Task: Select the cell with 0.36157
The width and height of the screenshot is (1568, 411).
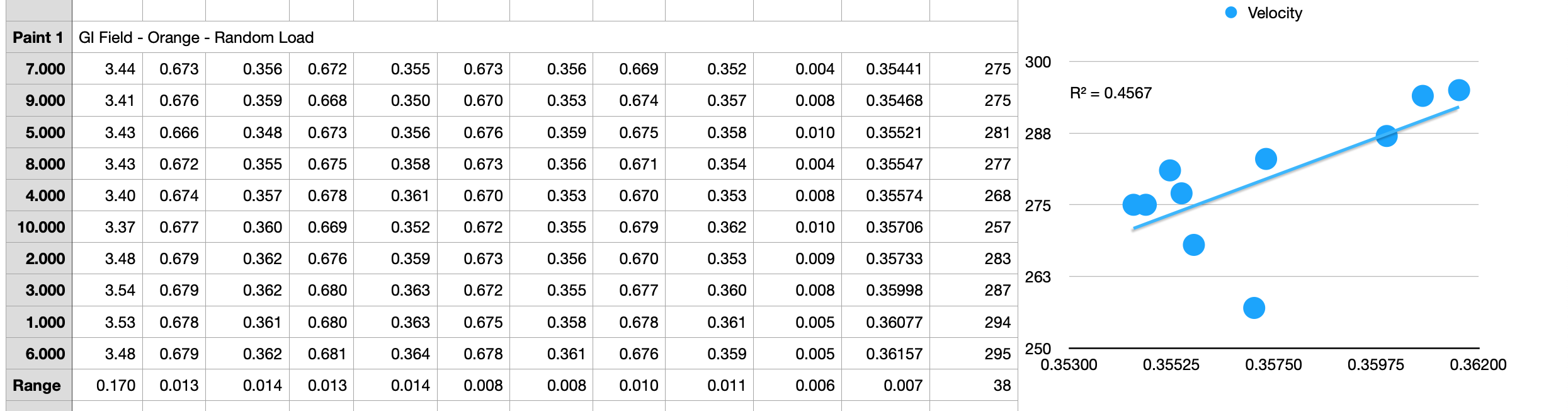Action: [x=885, y=354]
